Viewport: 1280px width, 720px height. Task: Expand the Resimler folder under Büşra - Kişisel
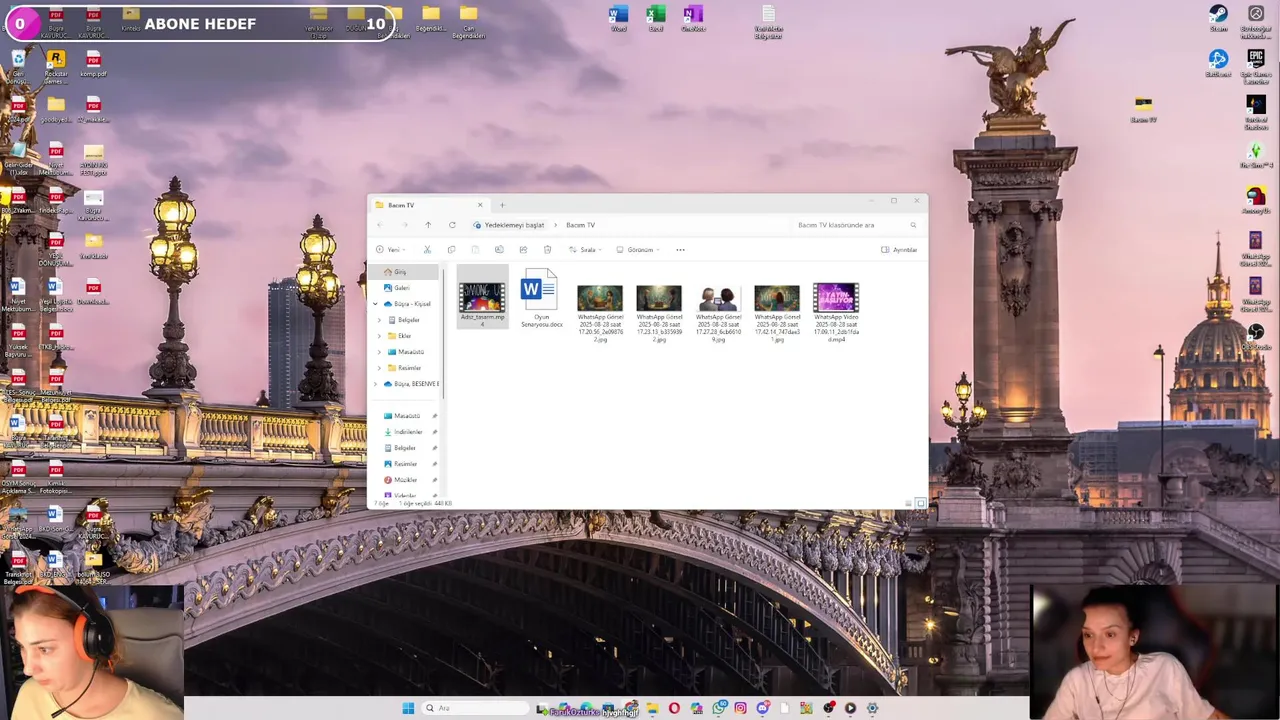(380, 368)
